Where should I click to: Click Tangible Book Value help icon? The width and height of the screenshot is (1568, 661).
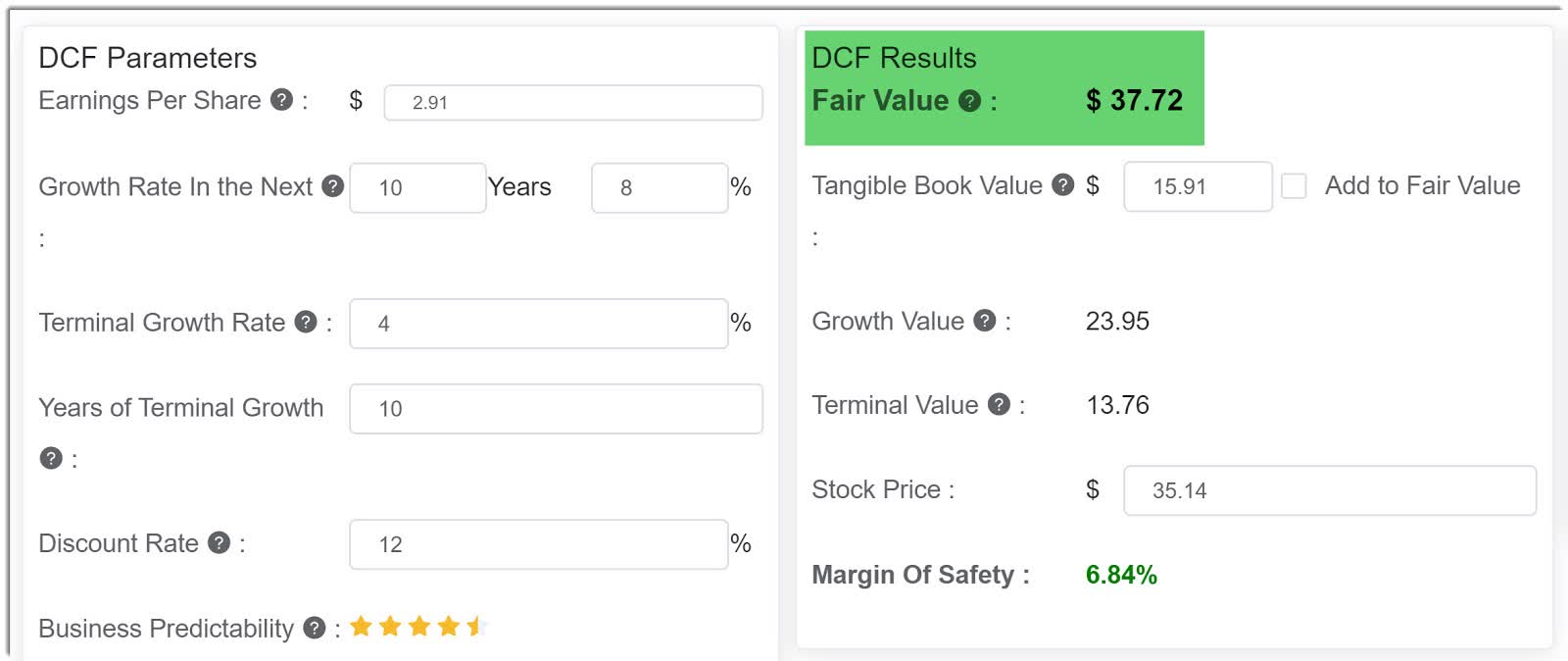(1062, 185)
